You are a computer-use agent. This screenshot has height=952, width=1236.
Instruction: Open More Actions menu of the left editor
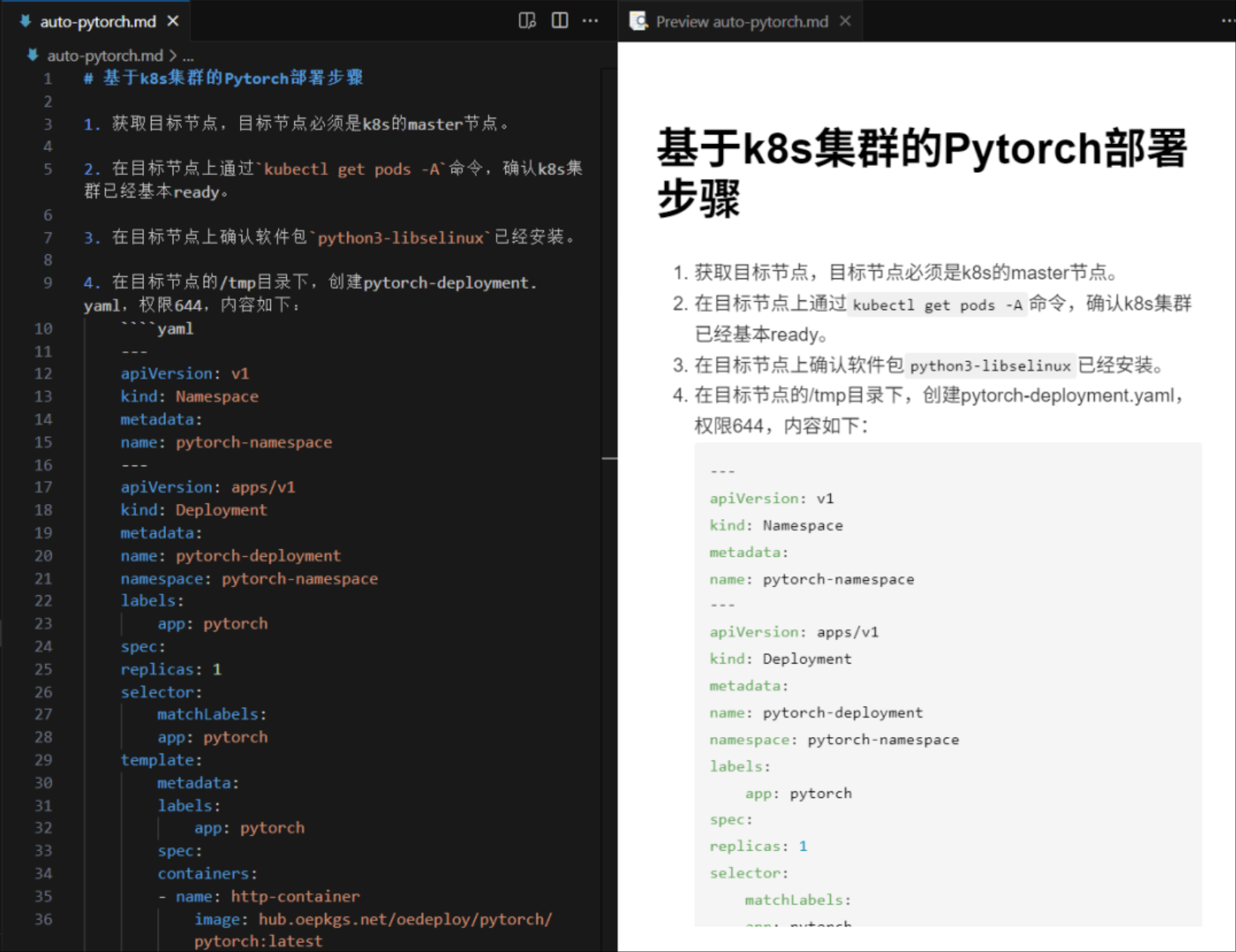pos(590,20)
